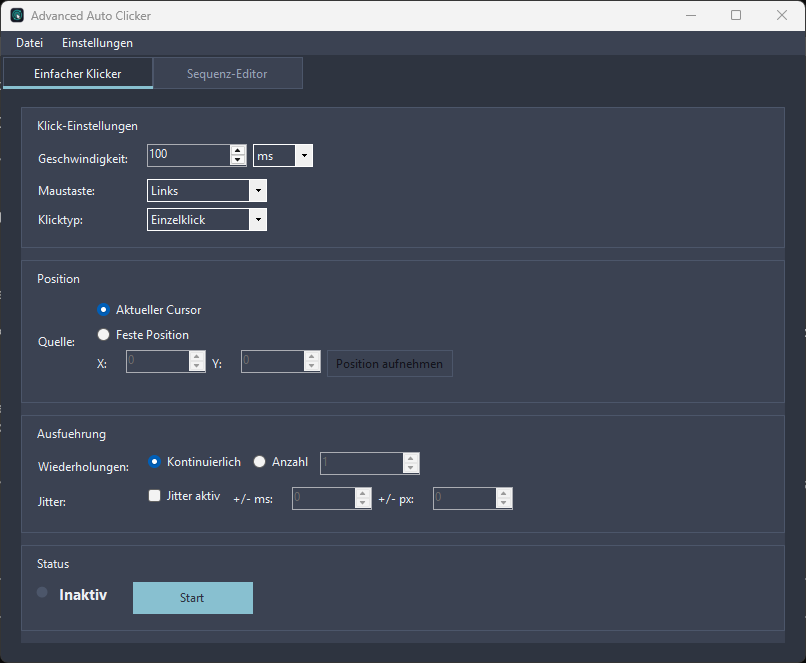The width and height of the screenshot is (806, 663).
Task: Click the Inaktiv status text
Action: click(x=83, y=595)
